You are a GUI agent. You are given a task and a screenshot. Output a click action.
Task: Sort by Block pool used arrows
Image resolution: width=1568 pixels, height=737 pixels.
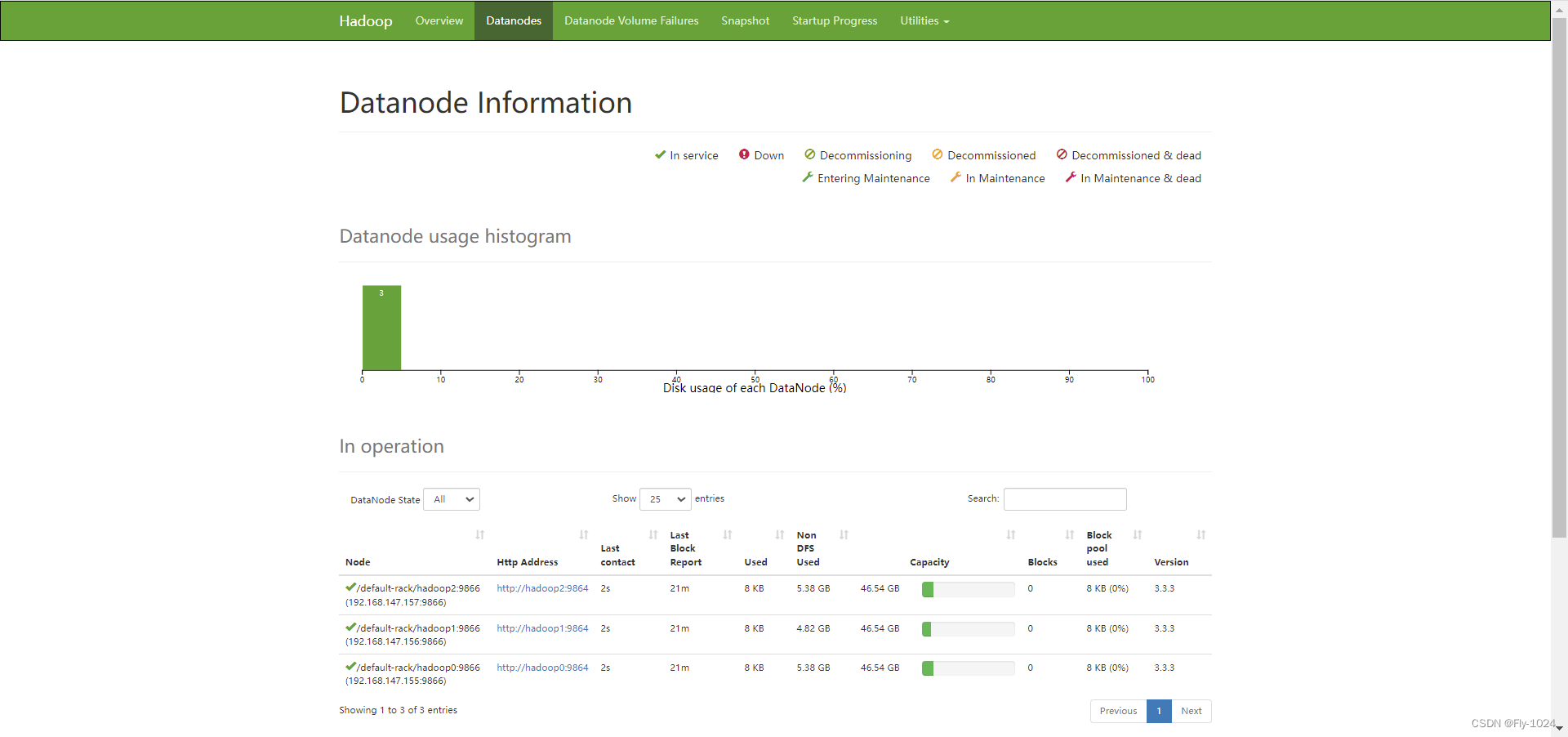click(x=1138, y=535)
